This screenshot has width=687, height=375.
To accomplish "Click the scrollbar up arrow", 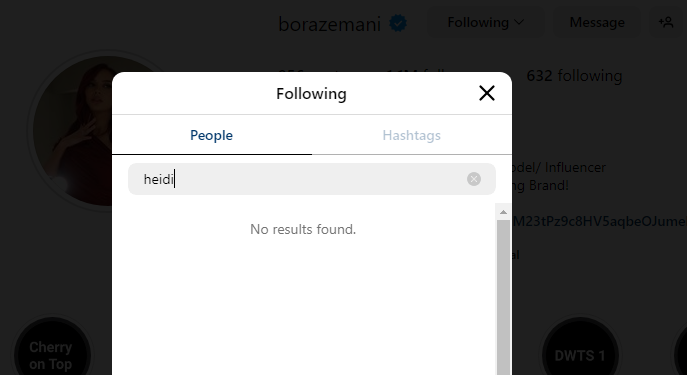I will pos(503,212).
